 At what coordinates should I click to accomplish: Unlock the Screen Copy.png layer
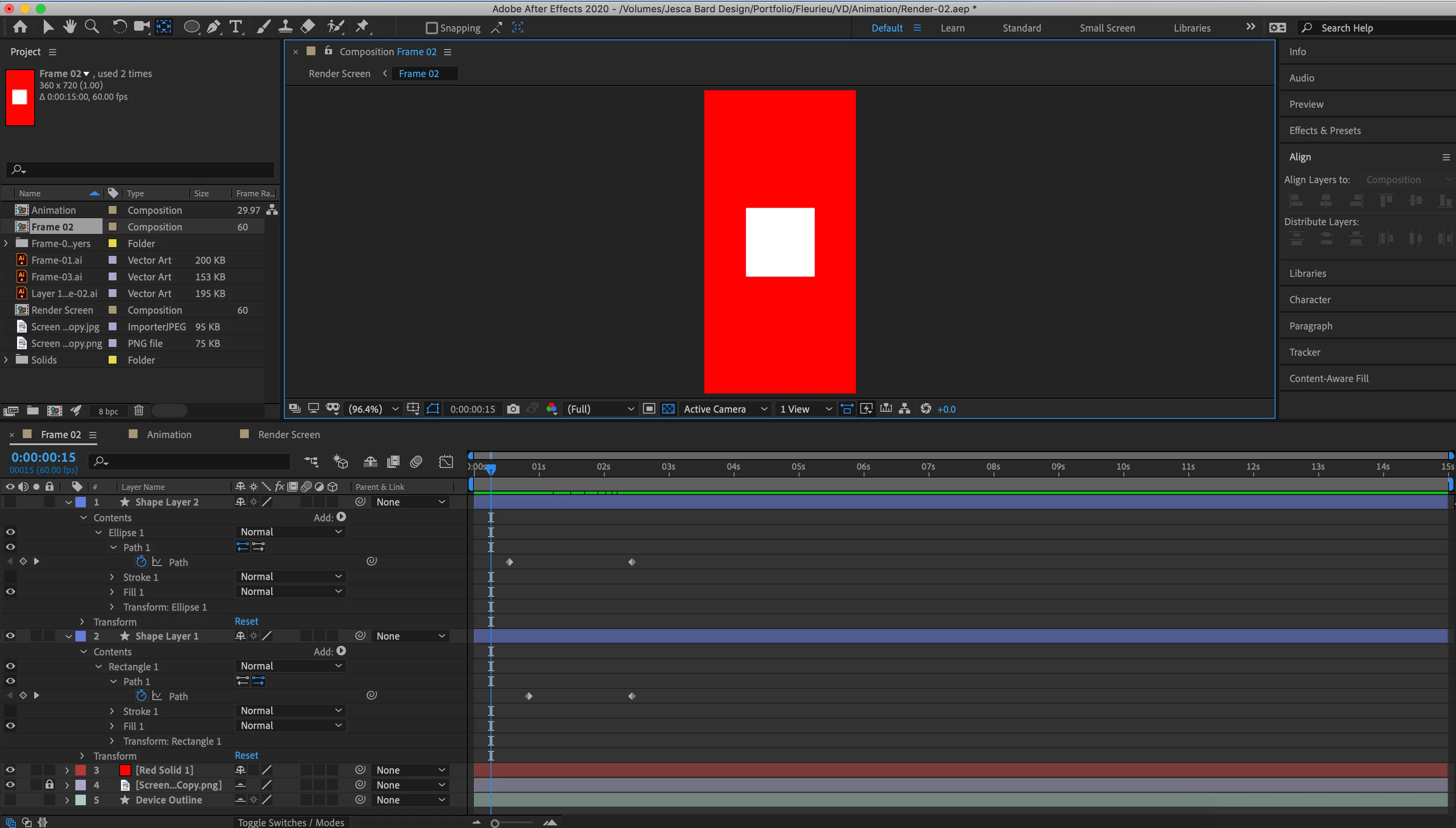click(x=49, y=785)
